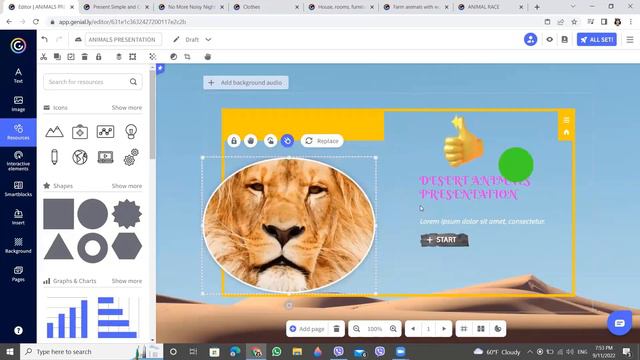
Task: Insert the globe icon resource
Action: point(80,157)
